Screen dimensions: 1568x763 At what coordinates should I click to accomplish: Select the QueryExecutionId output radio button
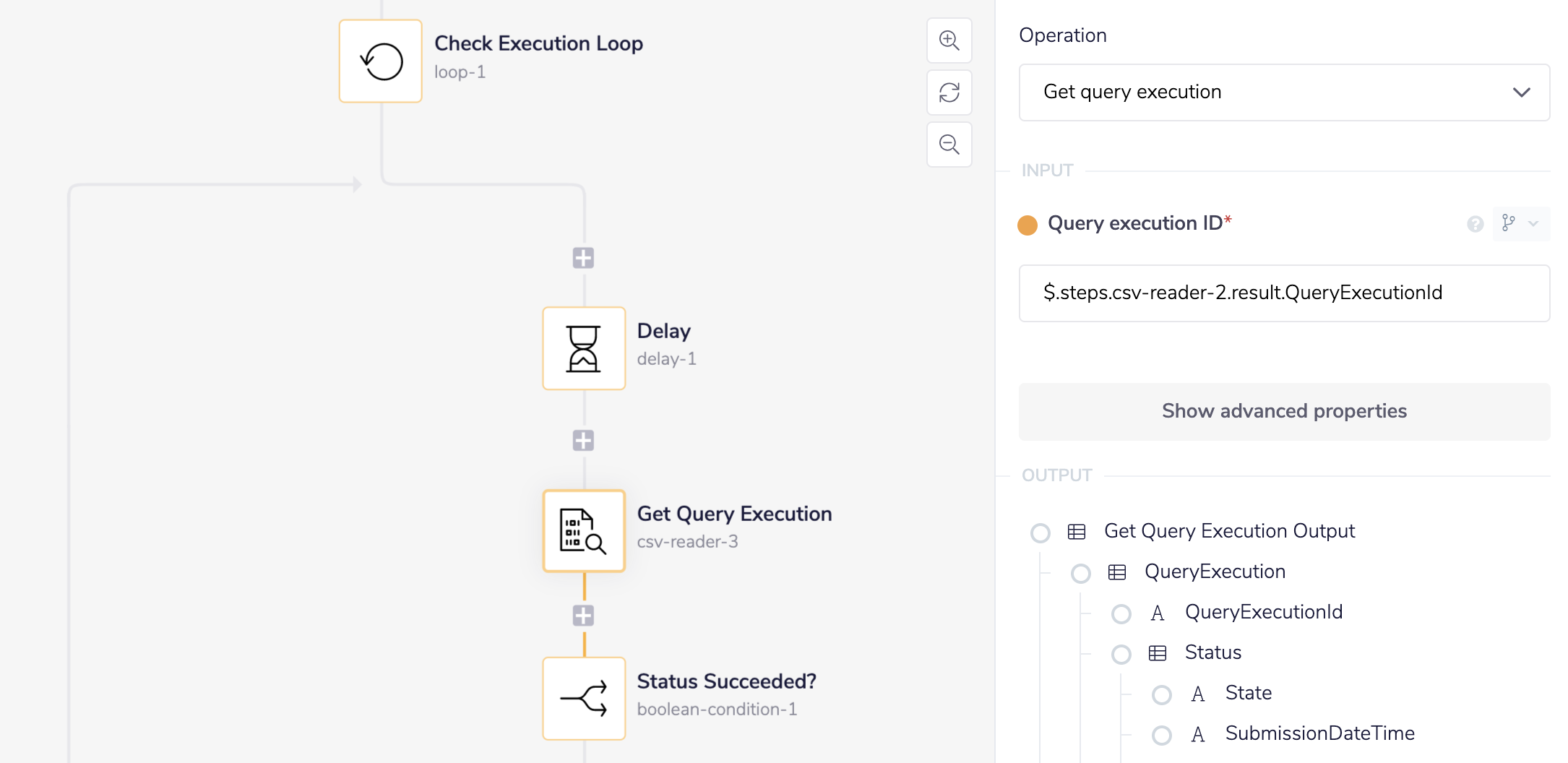point(1122,613)
